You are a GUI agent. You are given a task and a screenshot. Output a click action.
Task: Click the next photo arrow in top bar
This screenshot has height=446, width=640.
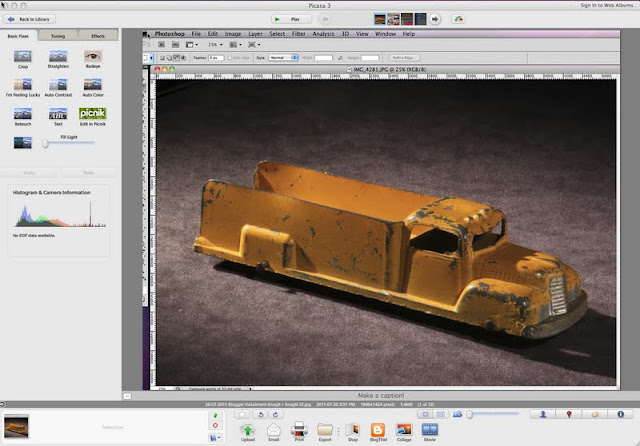click(434, 19)
